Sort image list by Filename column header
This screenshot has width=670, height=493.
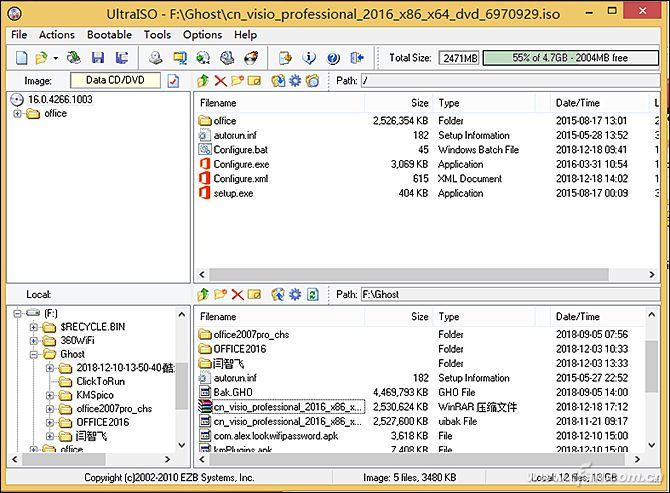click(281, 103)
